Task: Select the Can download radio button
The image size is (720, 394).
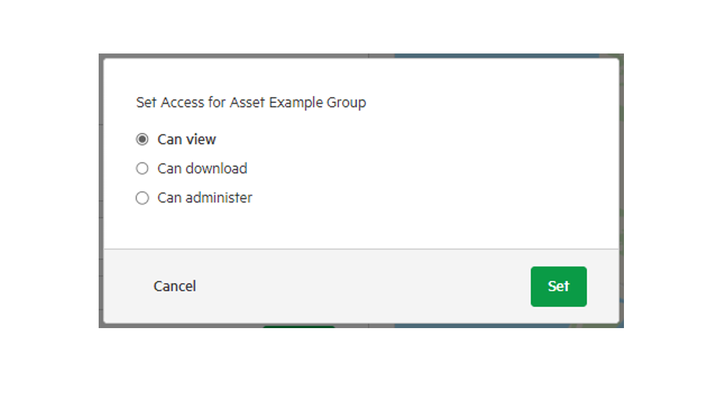Action: pos(142,169)
